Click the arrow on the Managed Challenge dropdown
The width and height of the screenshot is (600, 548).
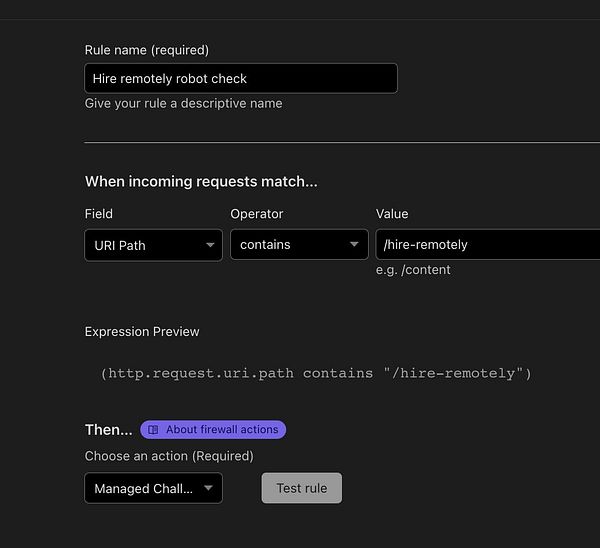pyautogui.click(x=208, y=489)
